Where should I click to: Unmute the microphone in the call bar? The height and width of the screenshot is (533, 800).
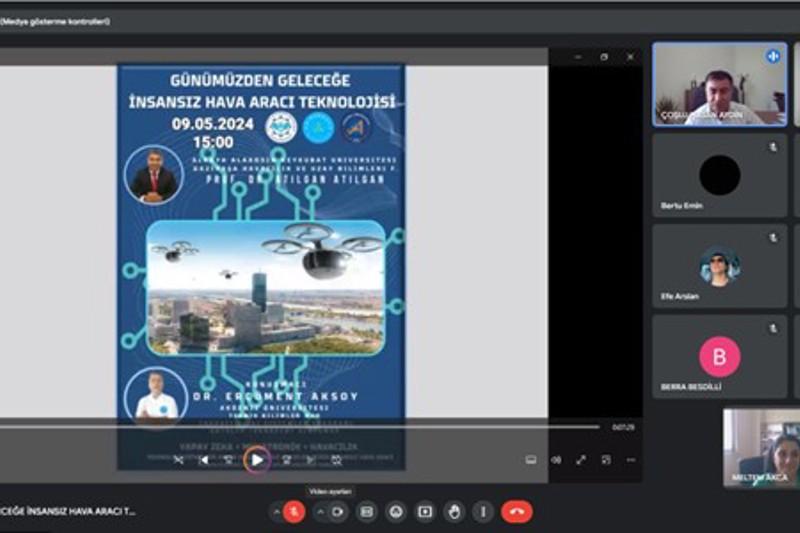tap(293, 512)
